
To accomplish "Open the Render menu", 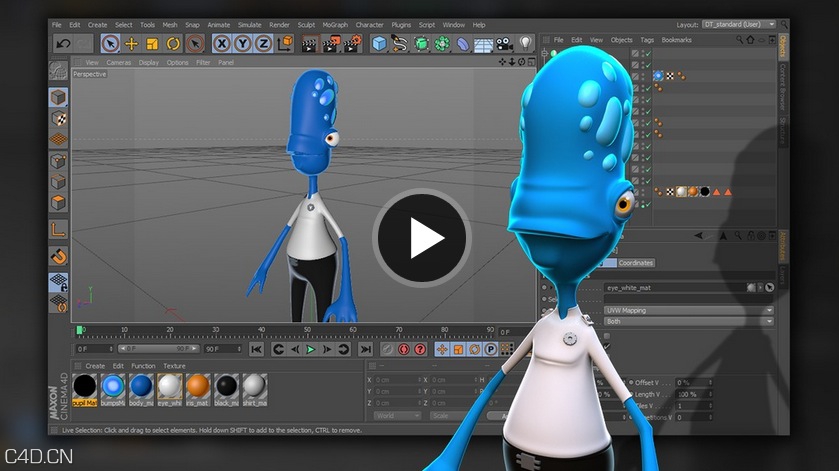I will tap(279, 25).
